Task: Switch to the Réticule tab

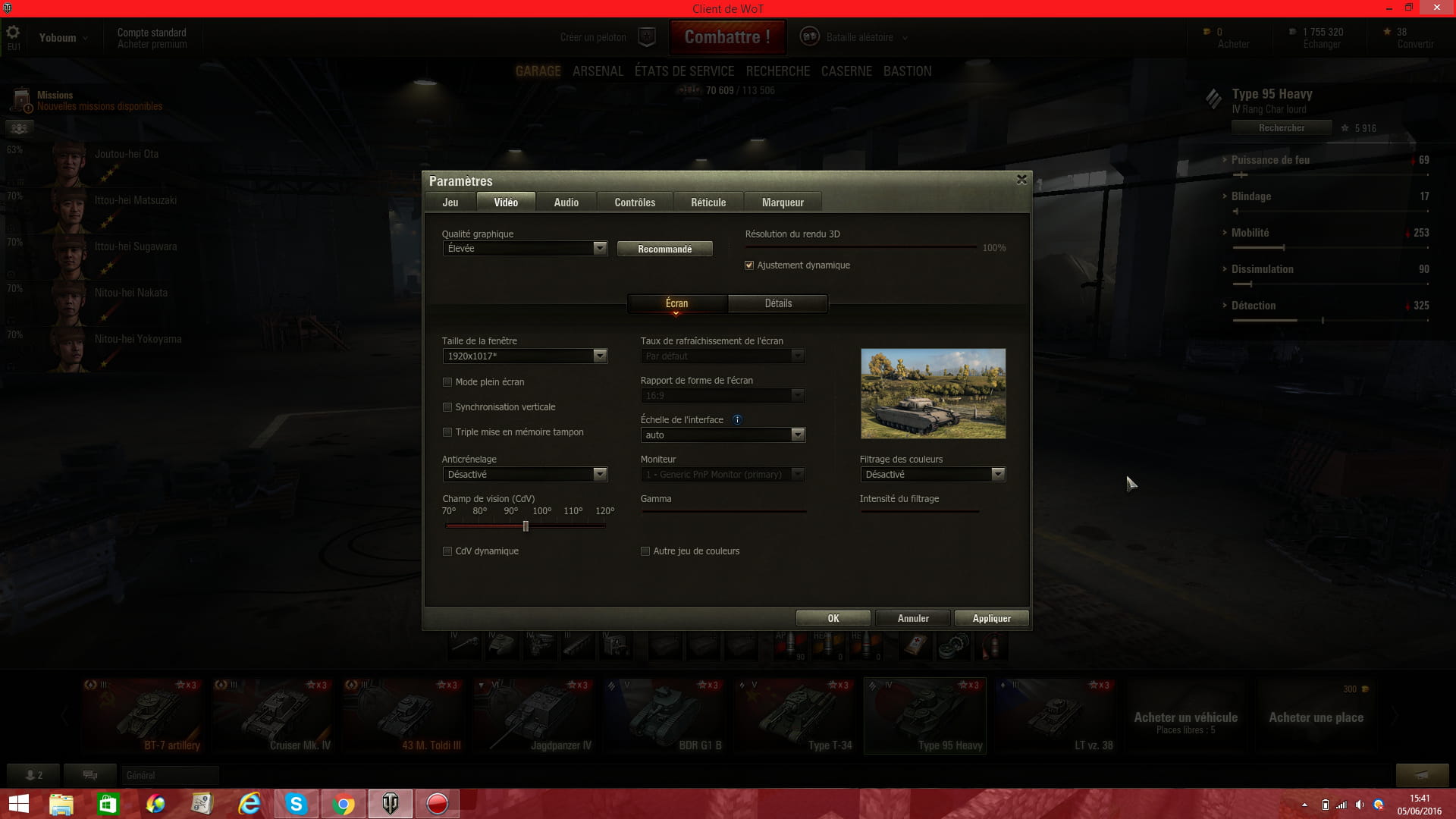Action: 708,202
